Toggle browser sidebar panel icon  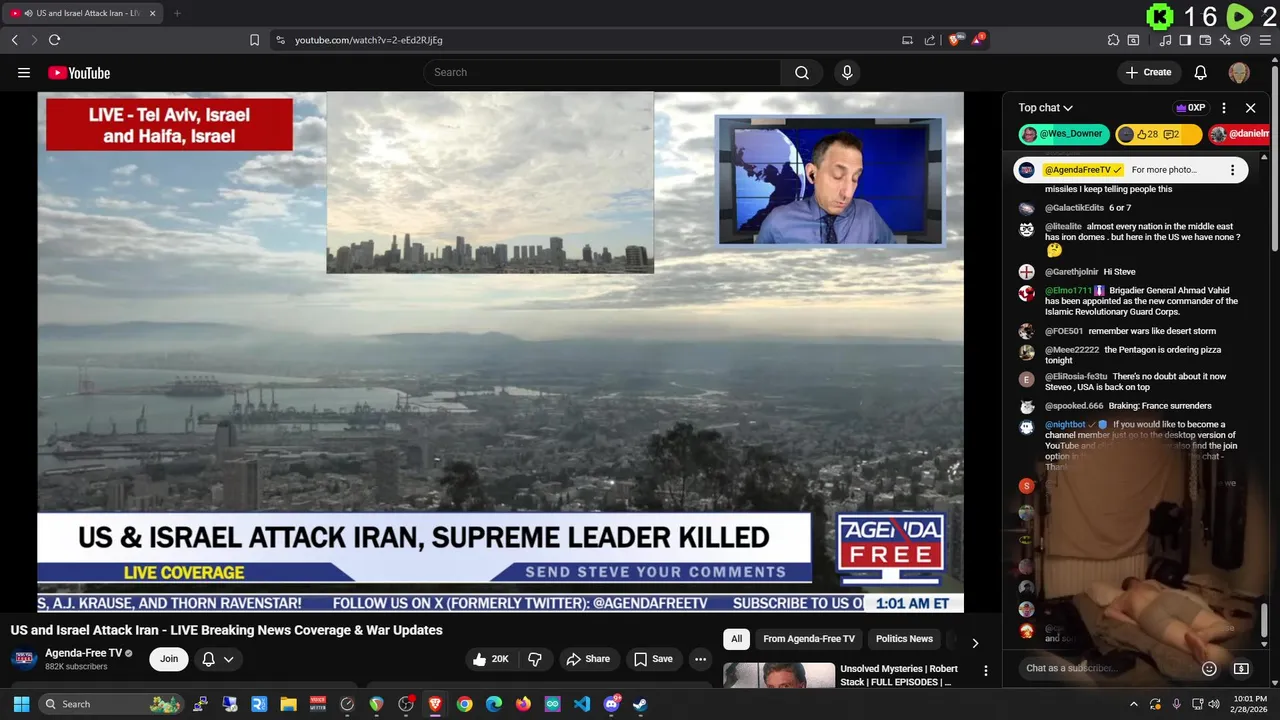(x=1185, y=40)
